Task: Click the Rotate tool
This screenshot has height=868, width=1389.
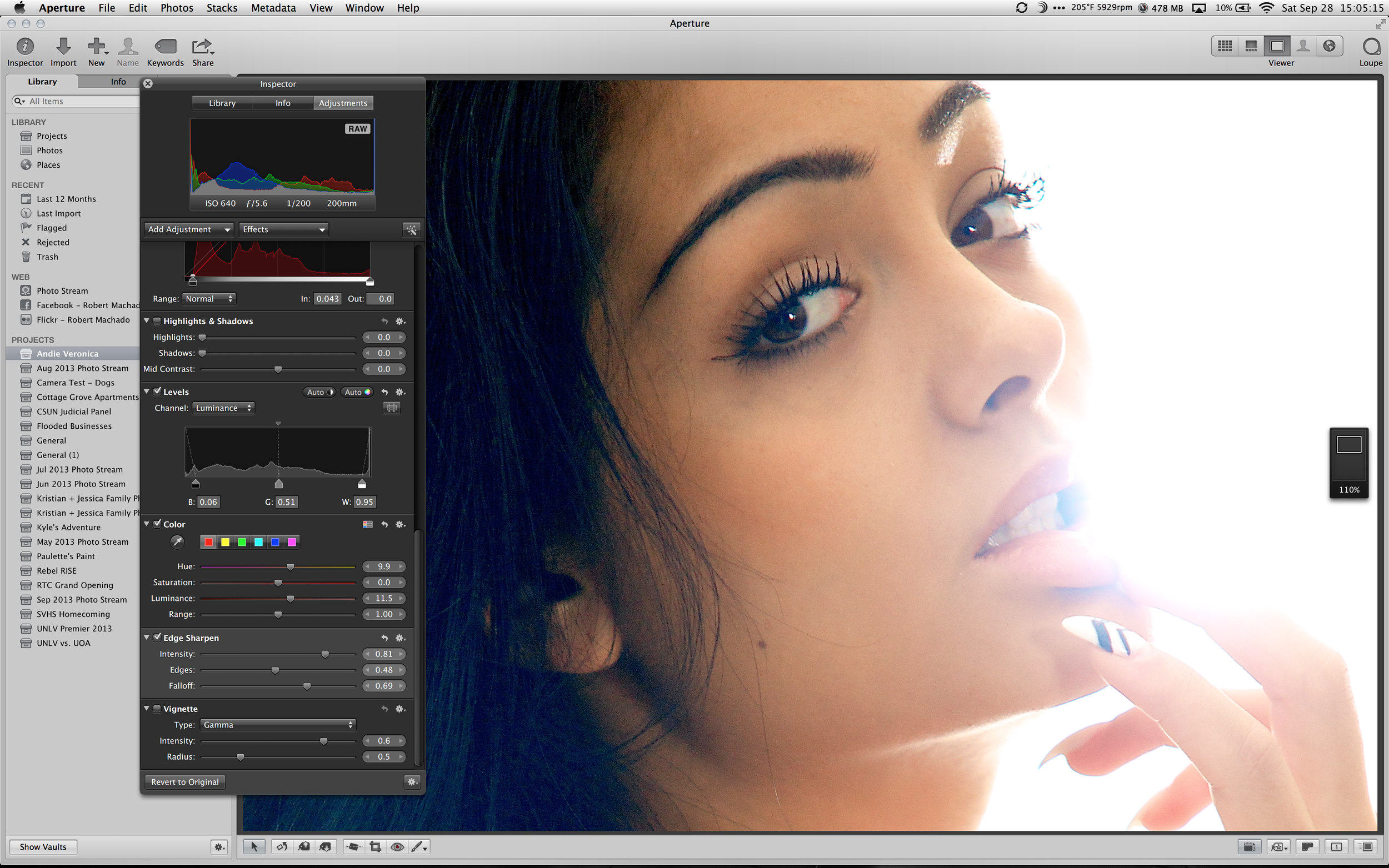Action: tap(281, 847)
